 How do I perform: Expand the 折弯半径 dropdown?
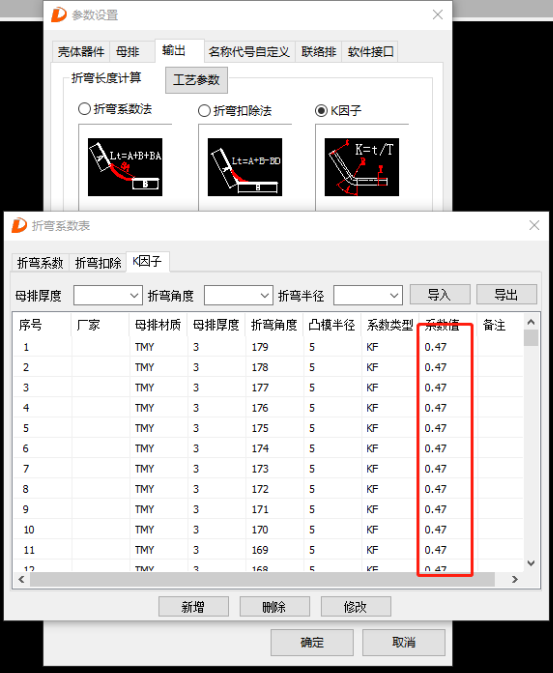coord(368,295)
